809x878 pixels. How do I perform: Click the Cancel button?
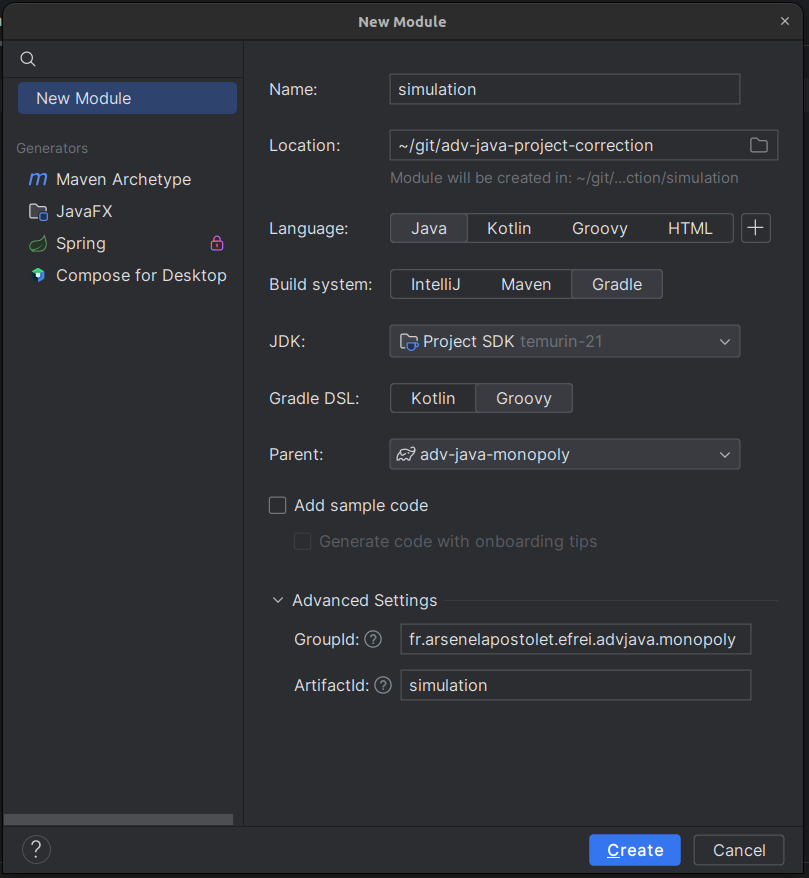pos(738,850)
